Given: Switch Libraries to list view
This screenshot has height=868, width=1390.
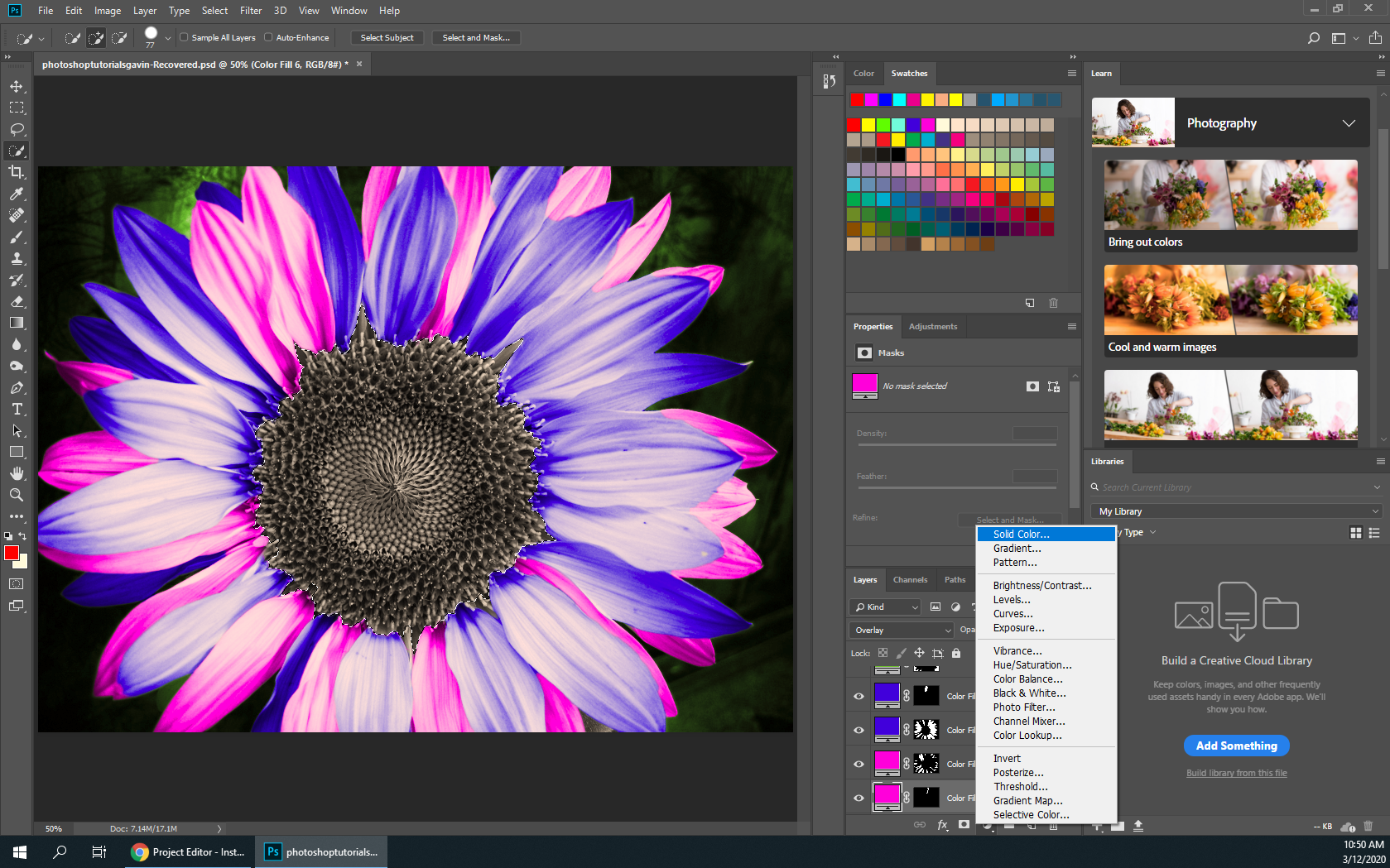Looking at the screenshot, I should (x=1374, y=533).
